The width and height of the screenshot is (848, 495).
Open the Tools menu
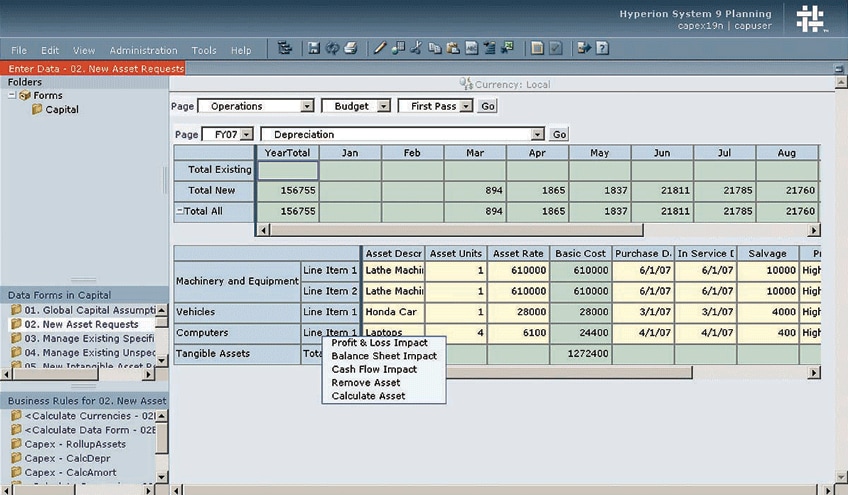click(204, 50)
